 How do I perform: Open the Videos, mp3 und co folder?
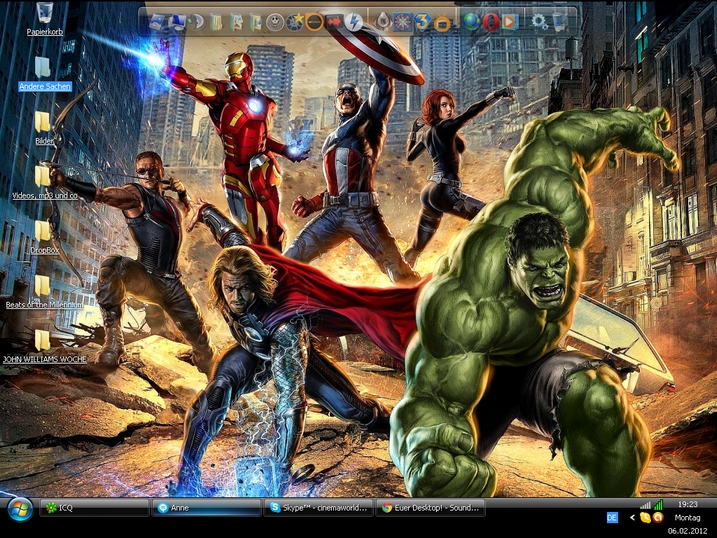44,178
